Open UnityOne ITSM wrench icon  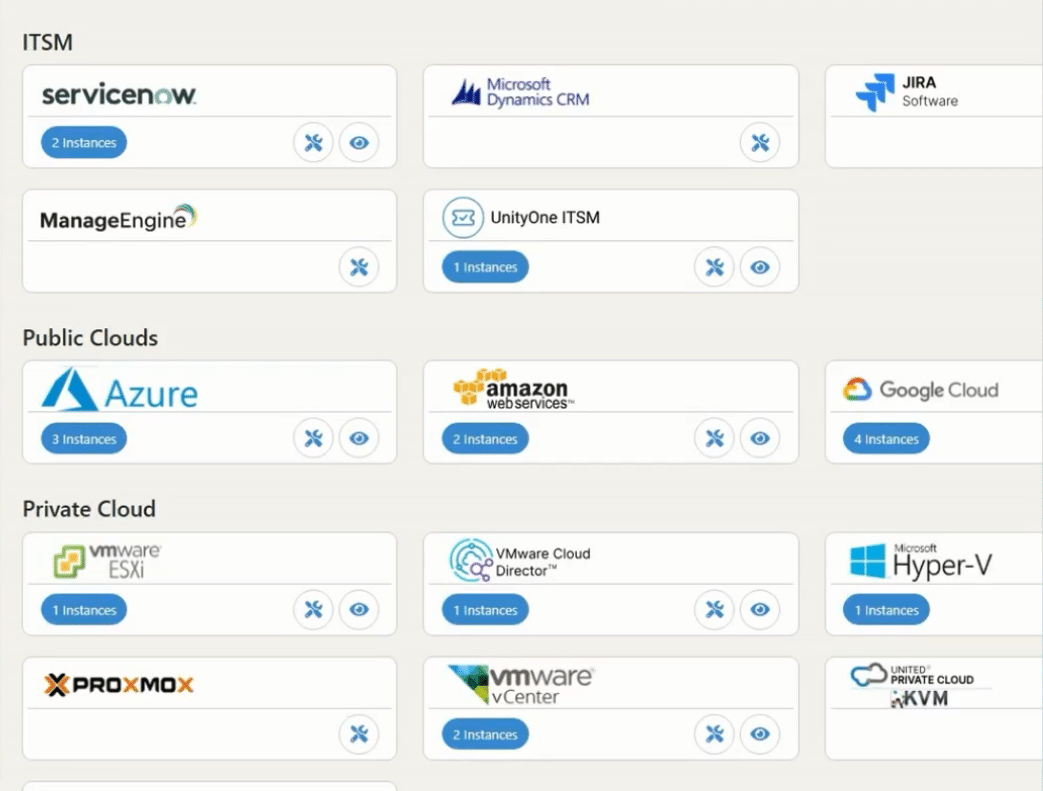[x=714, y=267]
